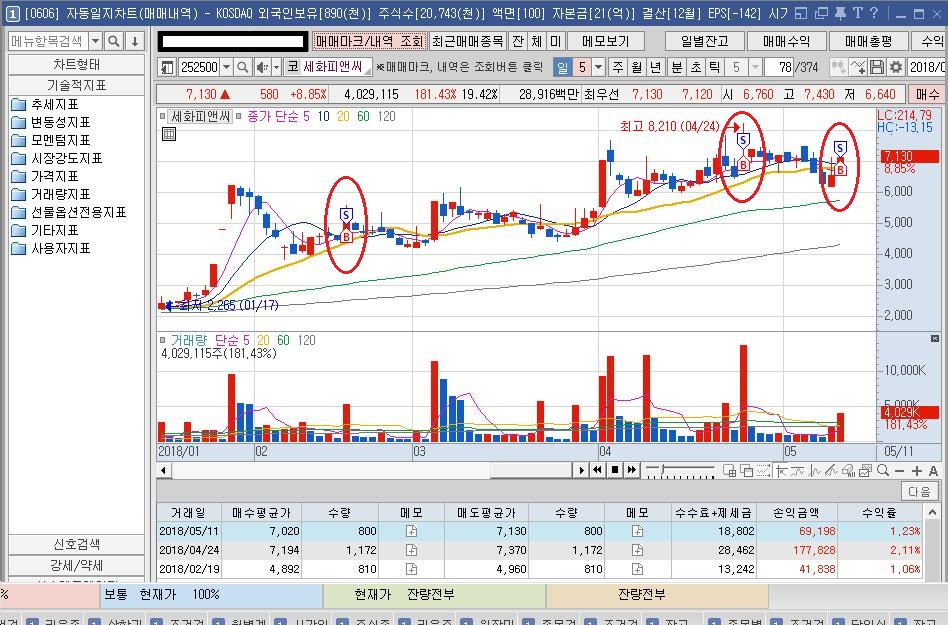948x625 pixels.
Task: Click the chart zoom slider handle
Action: pos(663,469)
